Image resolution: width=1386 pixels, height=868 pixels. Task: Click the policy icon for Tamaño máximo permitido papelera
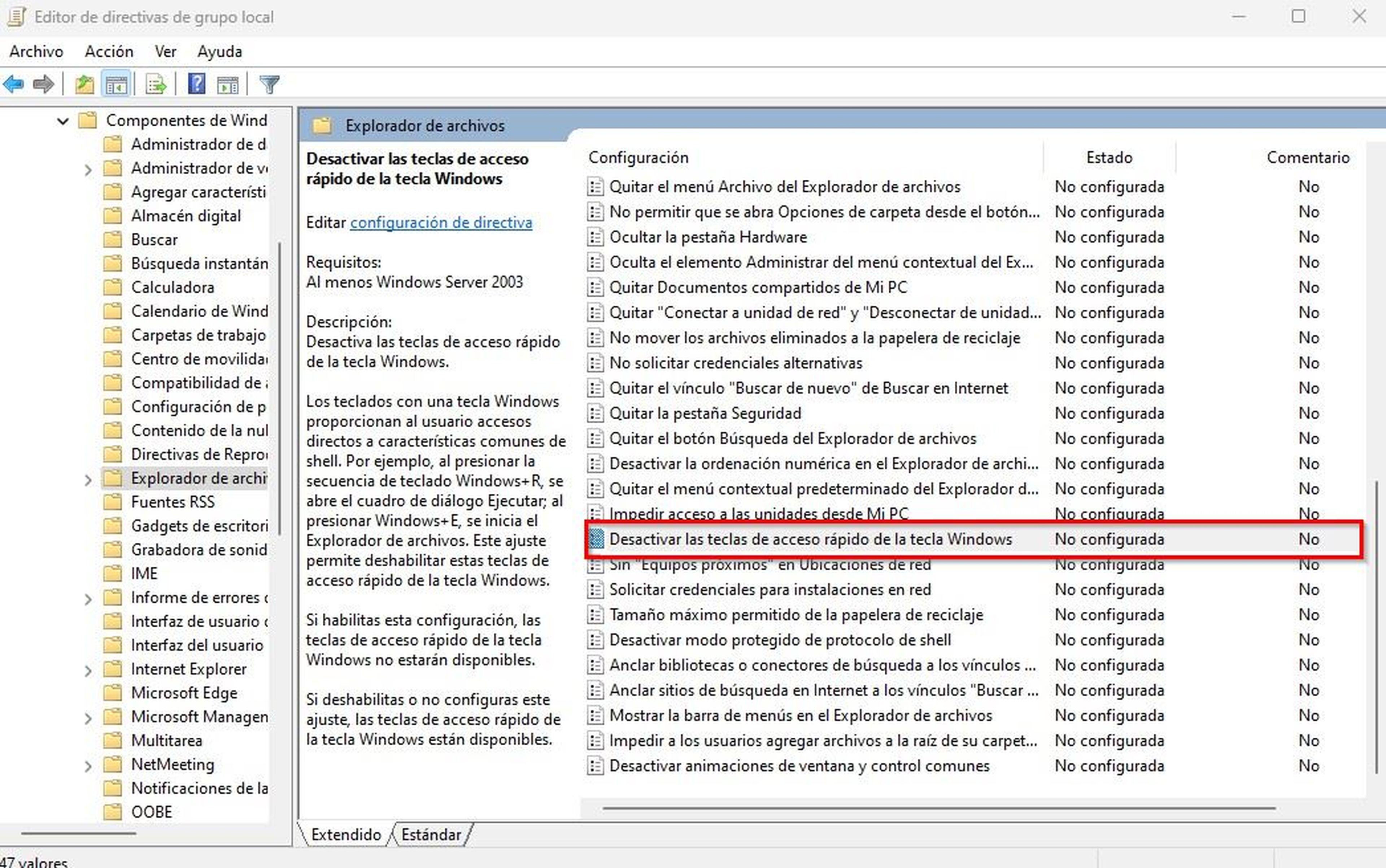[x=596, y=615]
